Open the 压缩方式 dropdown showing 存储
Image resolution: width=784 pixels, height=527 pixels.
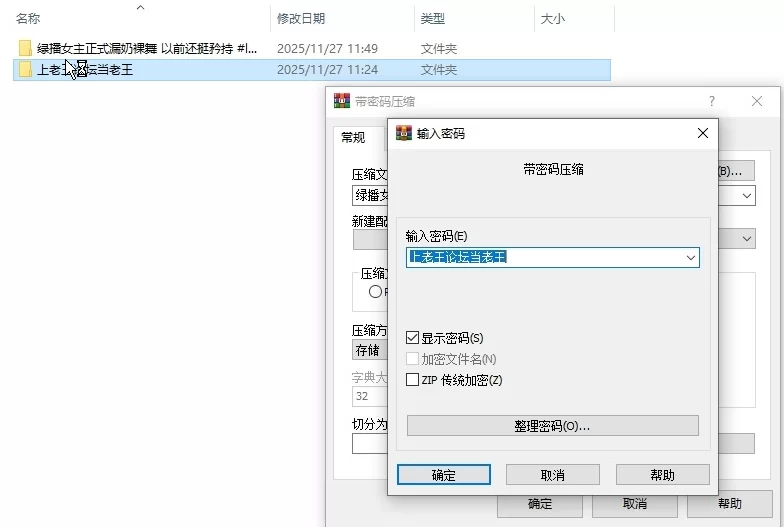(370, 351)
